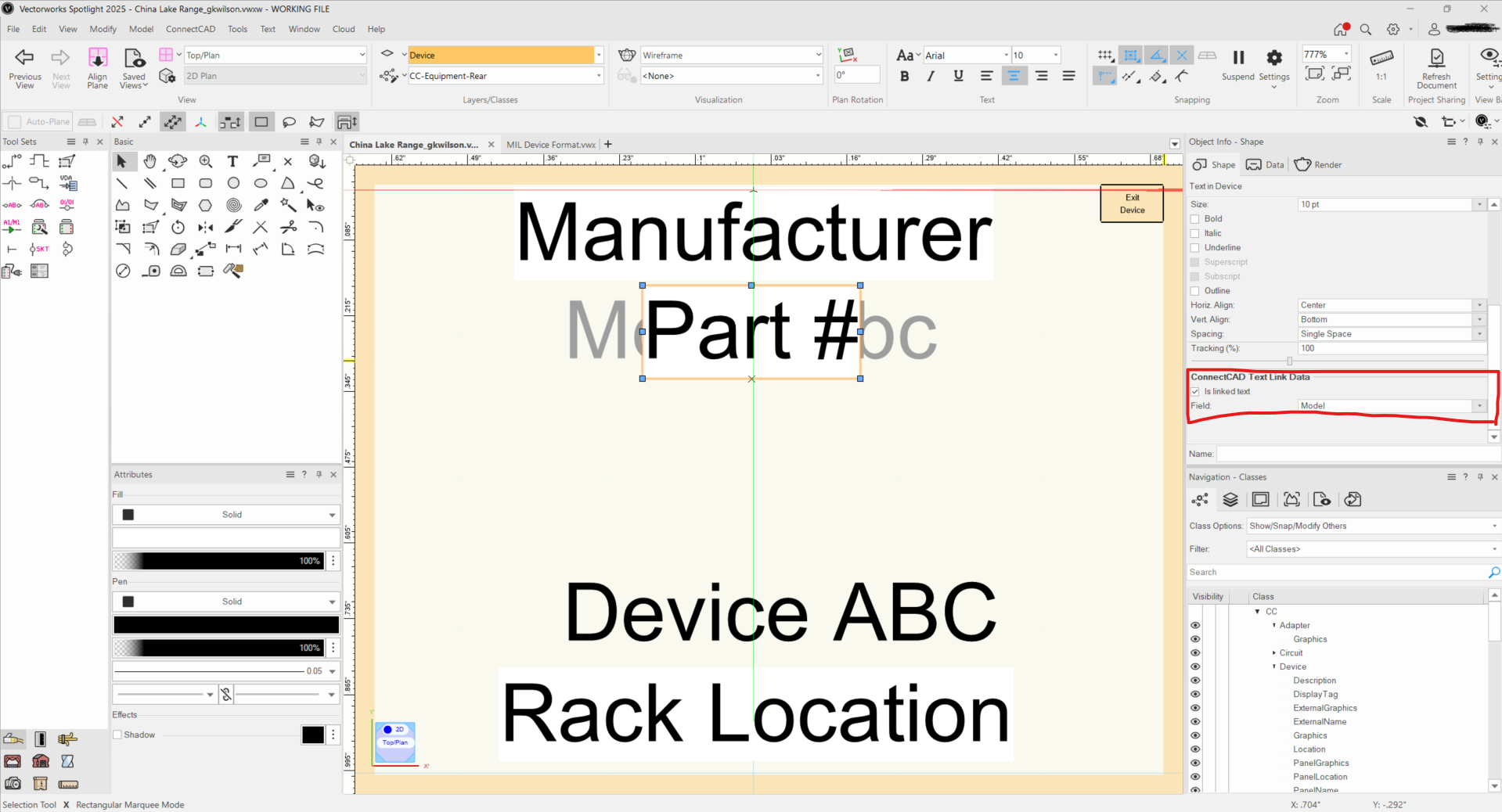Open the ConnectCAD menu
The image size is (1502, 812).
point(190,29)
